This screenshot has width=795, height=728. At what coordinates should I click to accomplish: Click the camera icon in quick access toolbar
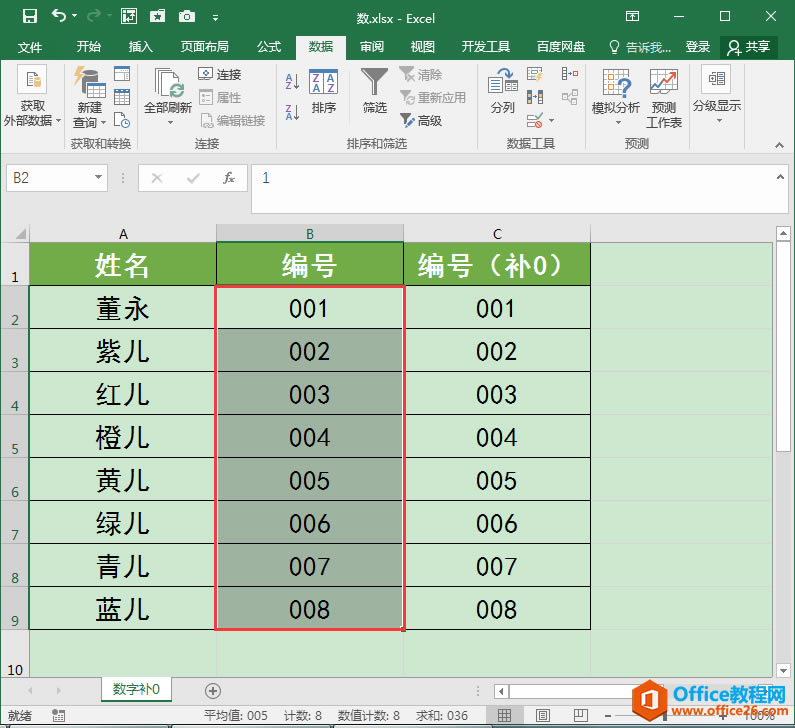pyautogui.click(x=187, y=17)
